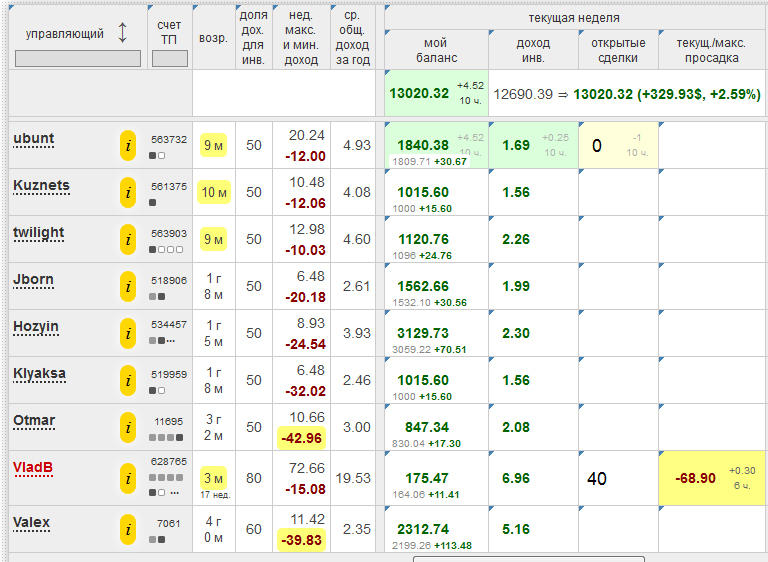Sort by нед. макс. и мин. доход header
Image resolution: width=768 pixels, height=562 pixels.
click(301, 37)
